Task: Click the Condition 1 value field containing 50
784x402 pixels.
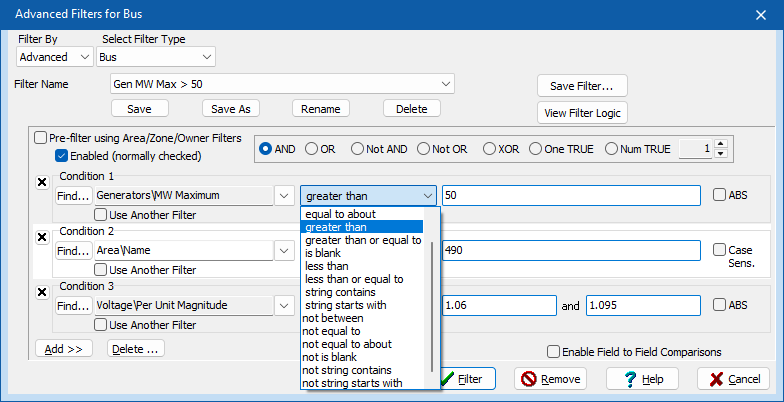Action: (570, 195)
